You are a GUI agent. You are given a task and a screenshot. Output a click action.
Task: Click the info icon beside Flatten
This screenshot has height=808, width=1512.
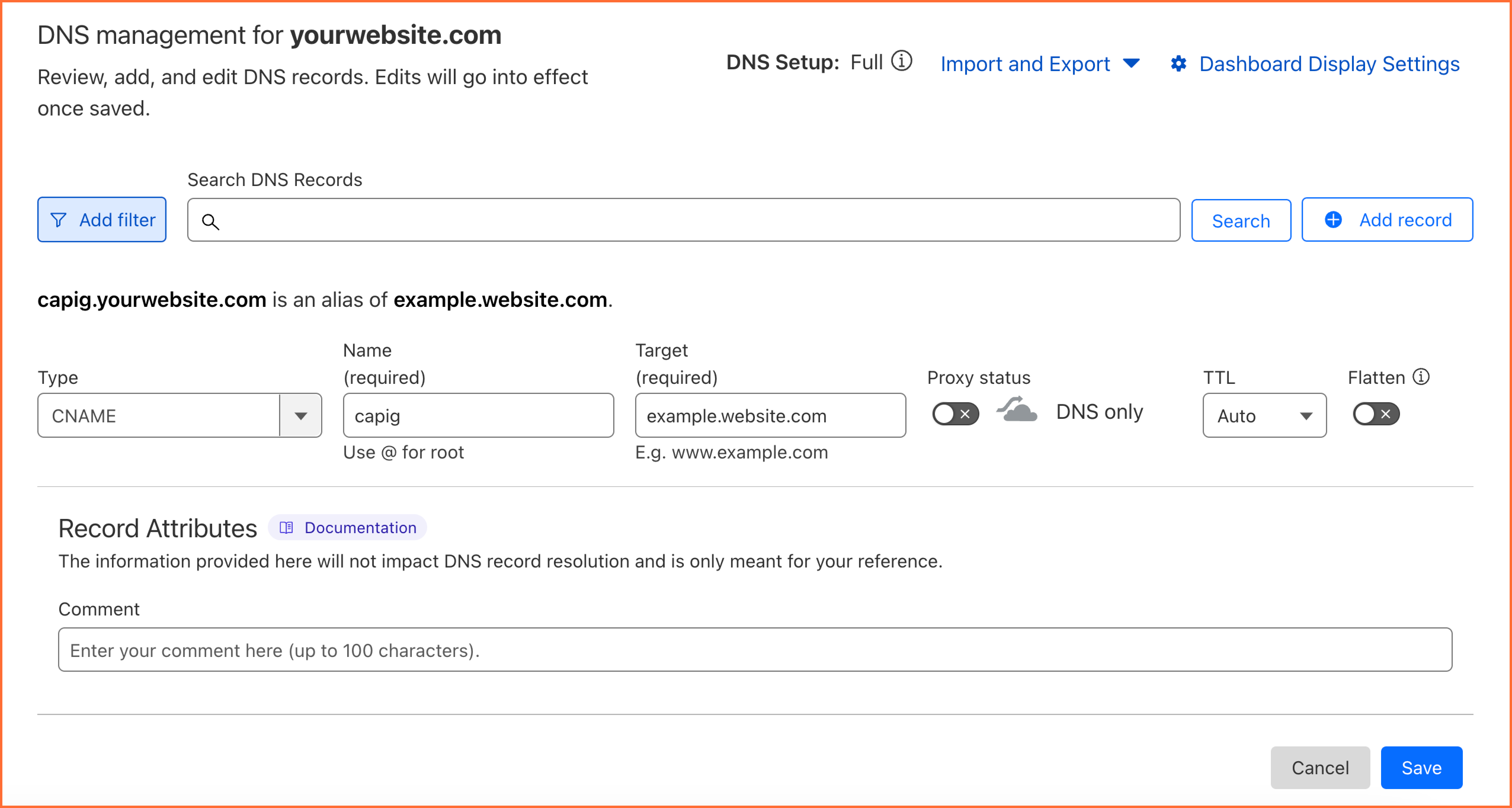click(1422, 377)
